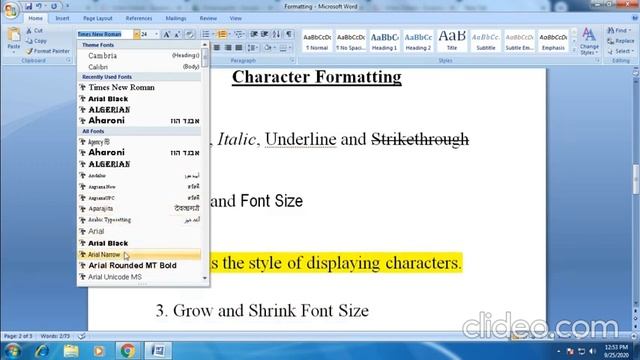Apply the Emphasis style
Viewport: 640px width, 360px height.
(x=553, y=41)
